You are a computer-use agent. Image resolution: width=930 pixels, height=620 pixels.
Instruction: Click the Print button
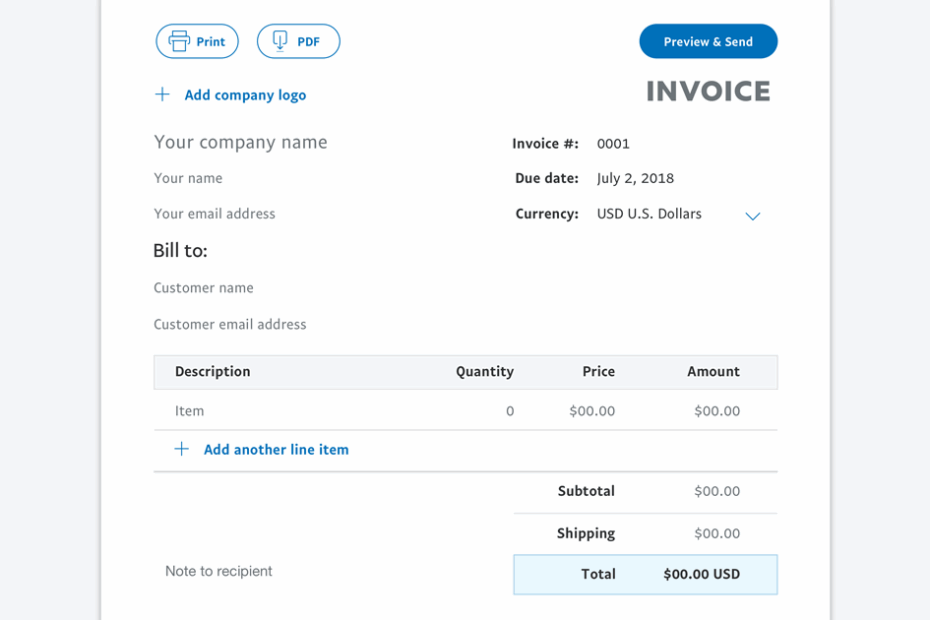click(197, 41)
